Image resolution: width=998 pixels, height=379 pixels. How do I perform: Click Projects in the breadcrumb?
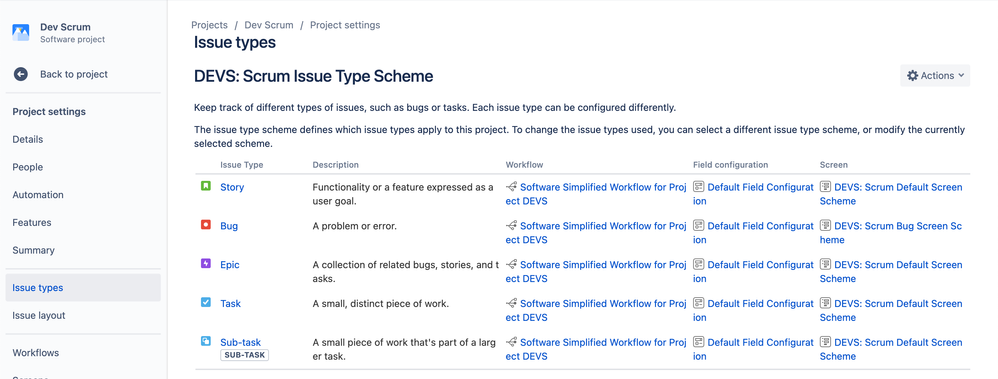[x=209, y=25]
